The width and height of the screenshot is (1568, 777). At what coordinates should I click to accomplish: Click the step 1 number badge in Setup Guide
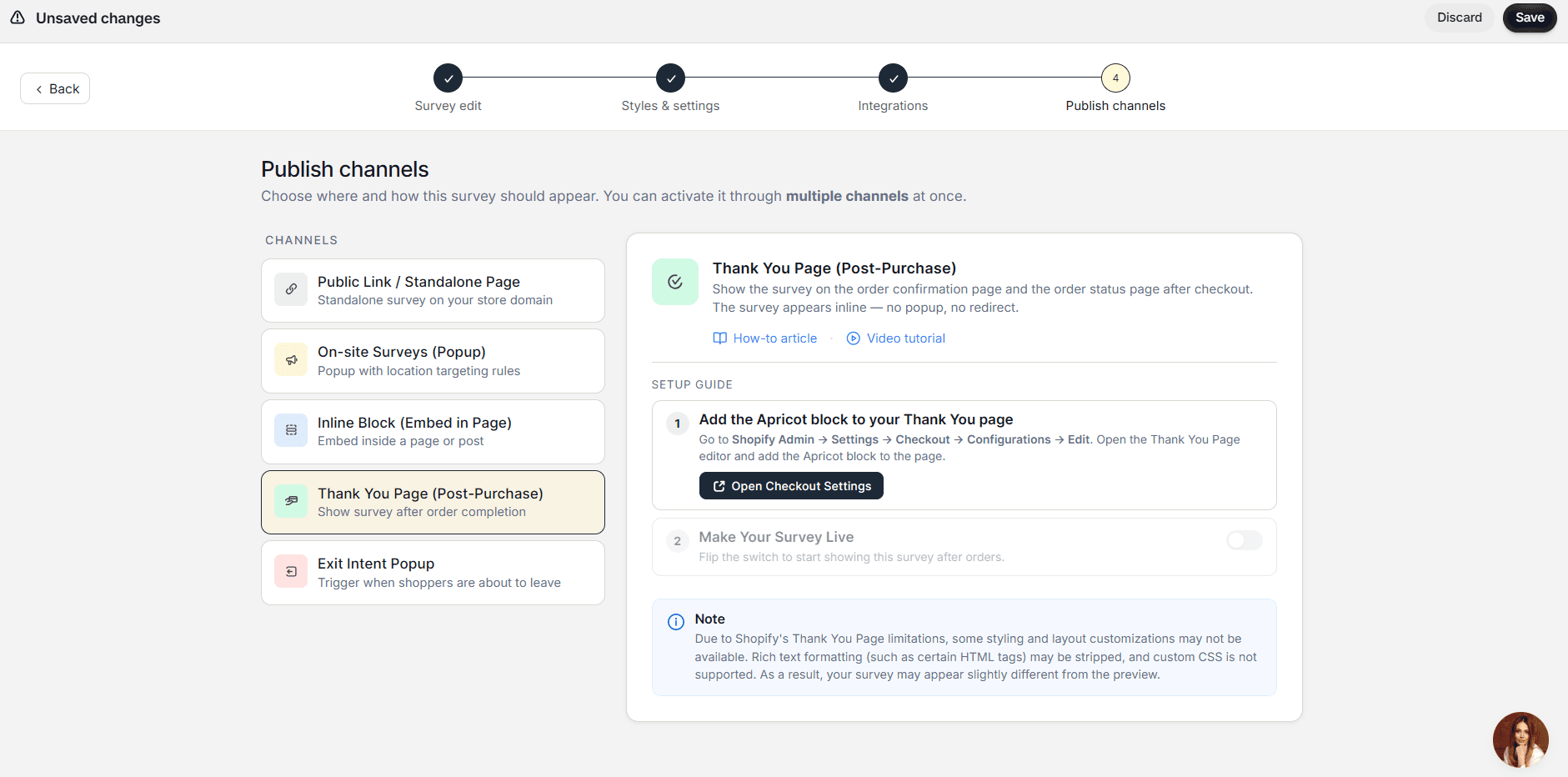pos(678,424)
